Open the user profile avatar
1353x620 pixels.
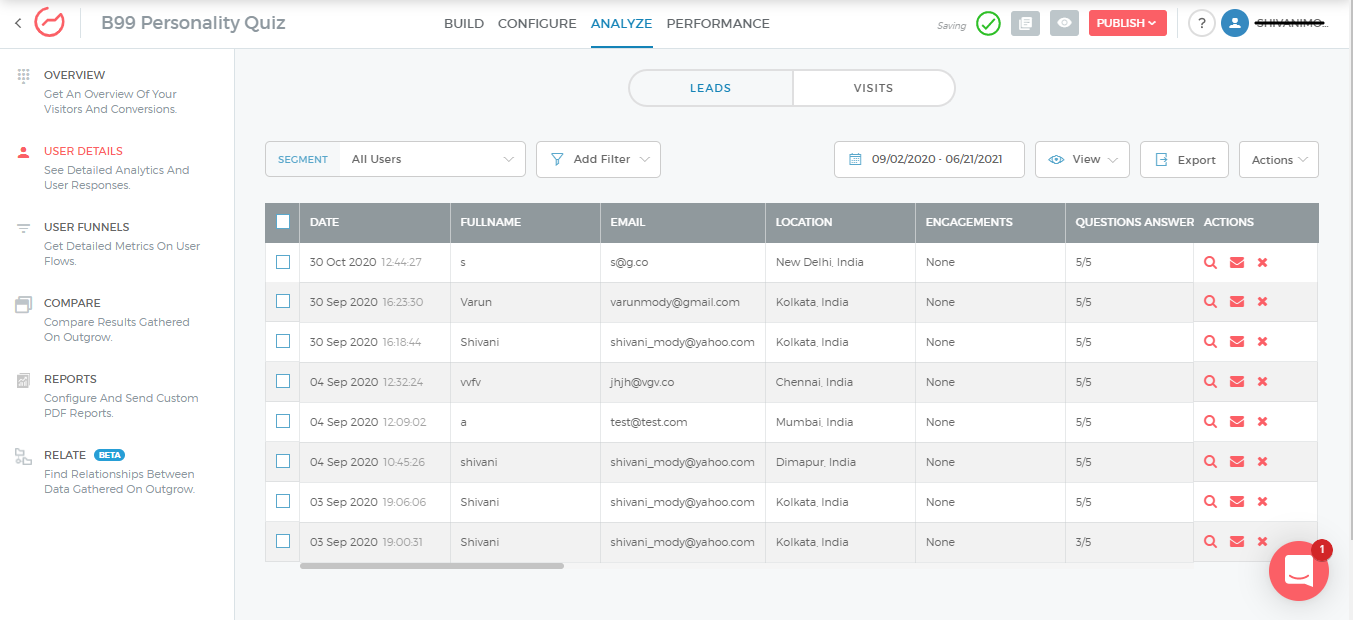coord(1235,23)
